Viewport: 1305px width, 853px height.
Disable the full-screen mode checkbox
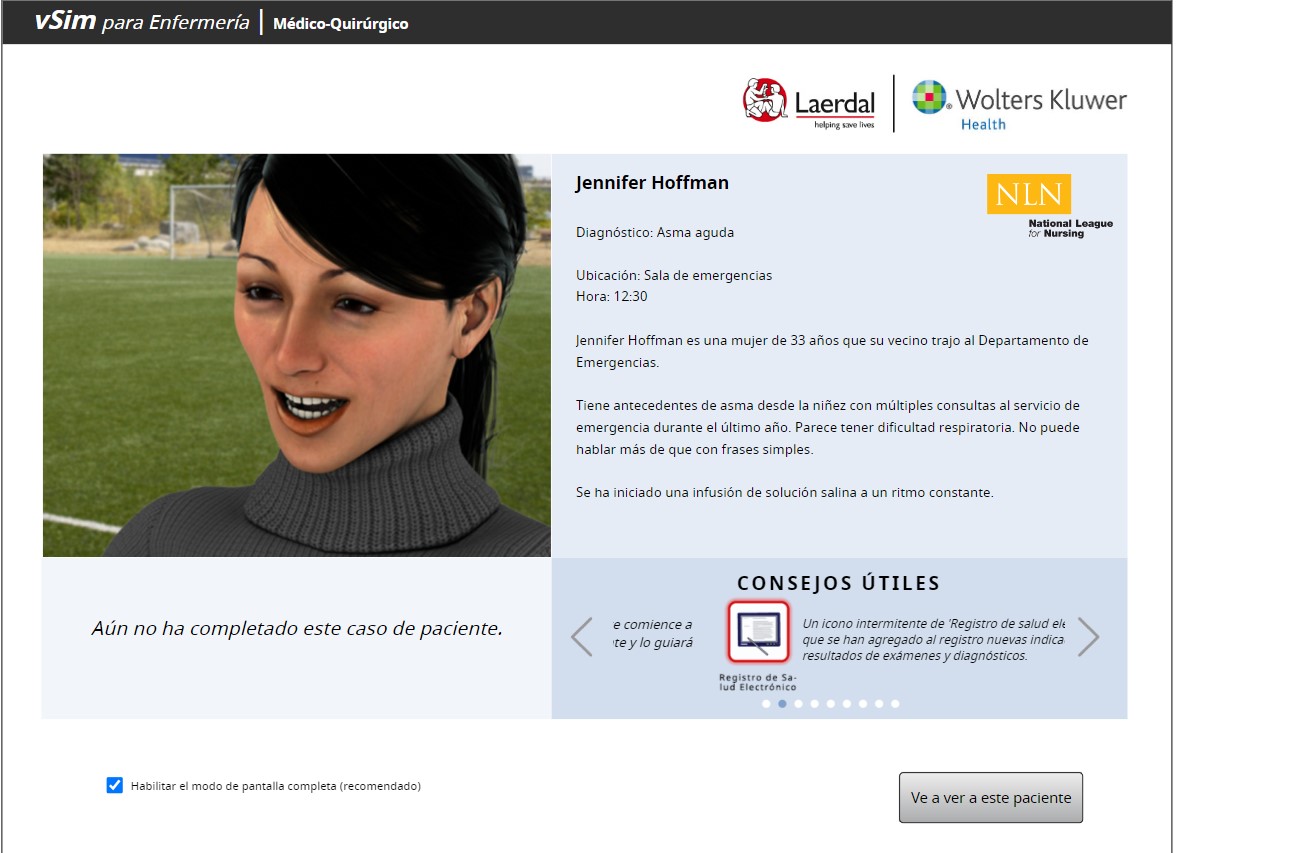pos(114,785)
